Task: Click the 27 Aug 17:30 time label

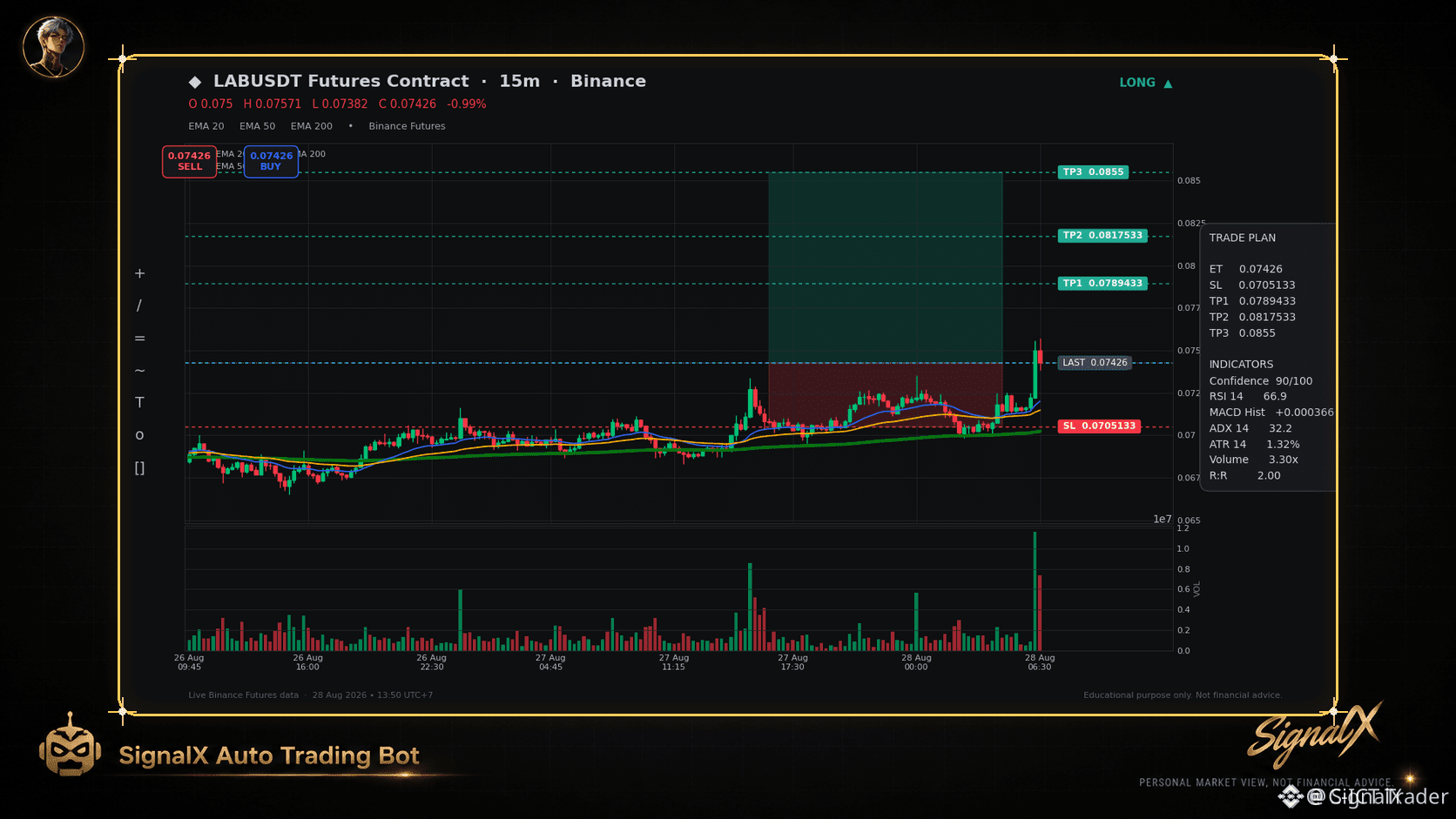Action: [x=792, y=662]
